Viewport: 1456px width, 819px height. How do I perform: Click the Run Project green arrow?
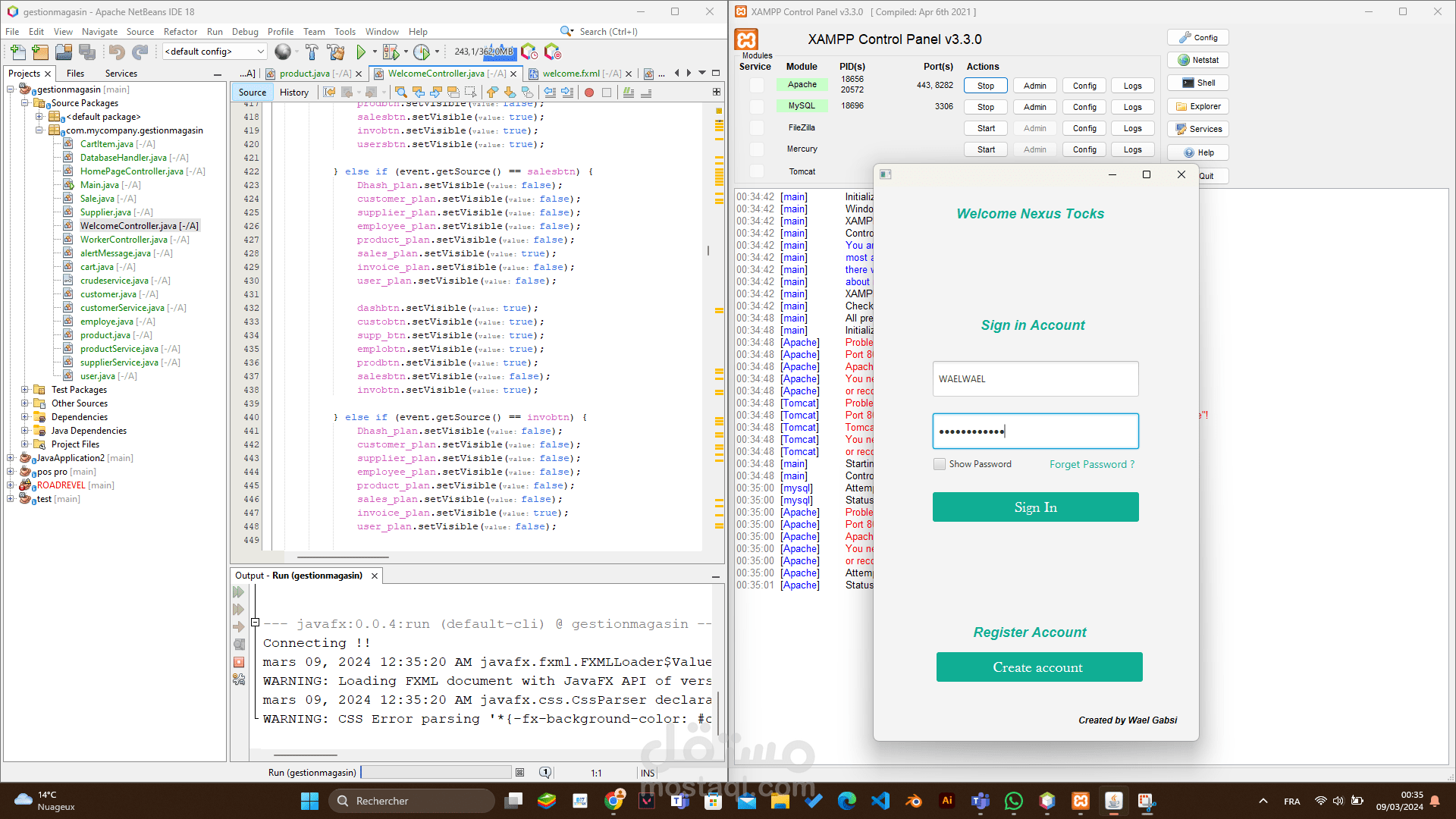point(361,52)
